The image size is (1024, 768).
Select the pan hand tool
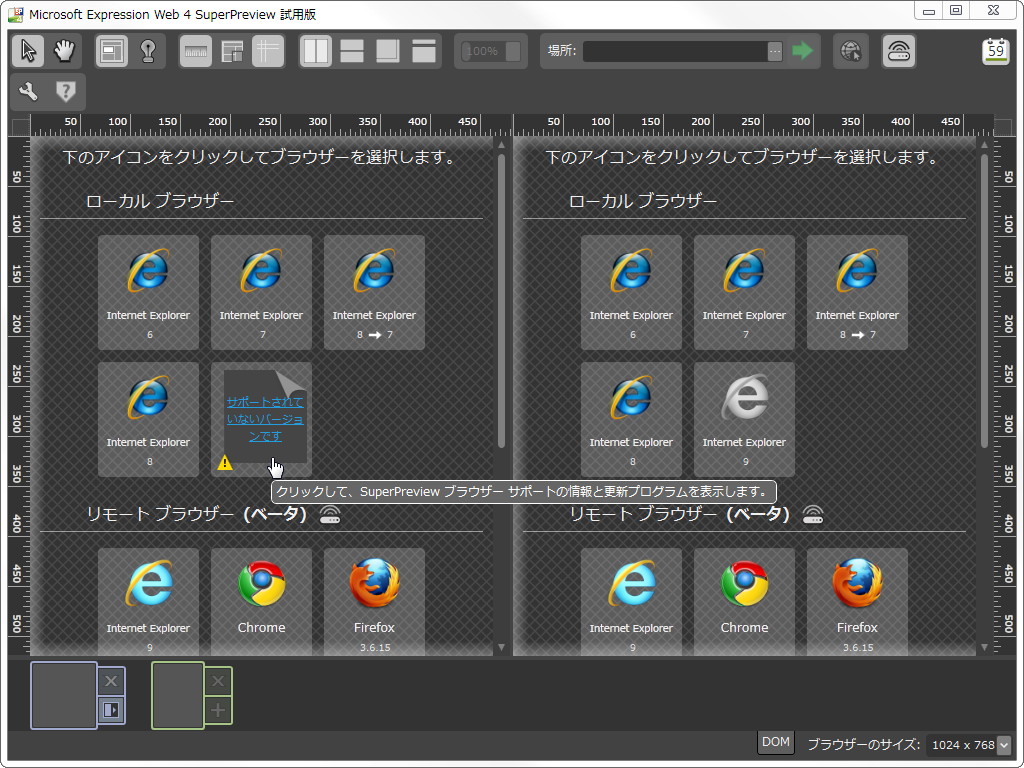click(x=64, y=49)
